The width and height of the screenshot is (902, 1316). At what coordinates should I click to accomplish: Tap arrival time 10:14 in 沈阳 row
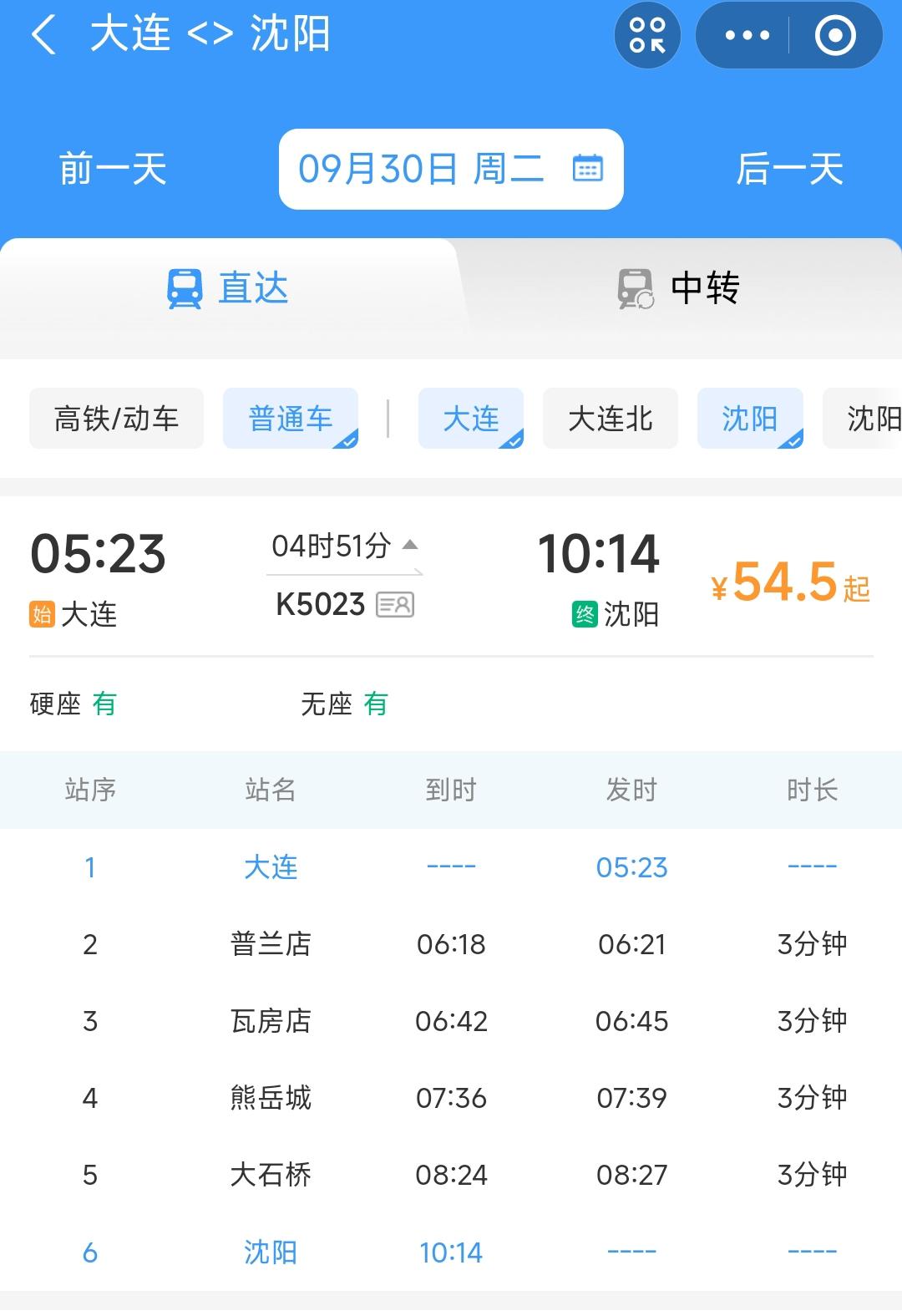[x=451, y=1252]
